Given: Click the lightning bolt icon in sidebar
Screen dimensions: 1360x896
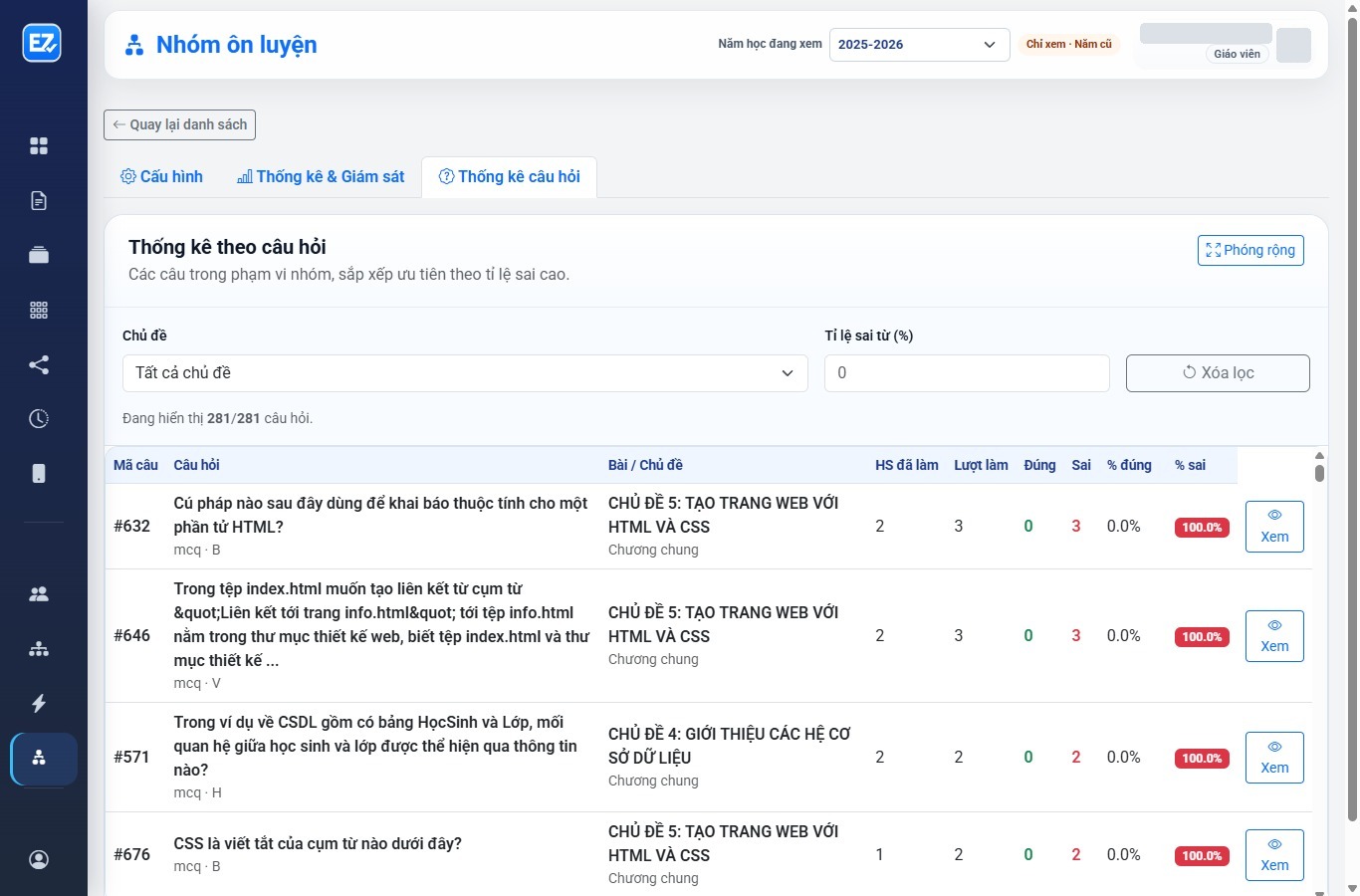Looking at the screenshot, I should 39,703.
